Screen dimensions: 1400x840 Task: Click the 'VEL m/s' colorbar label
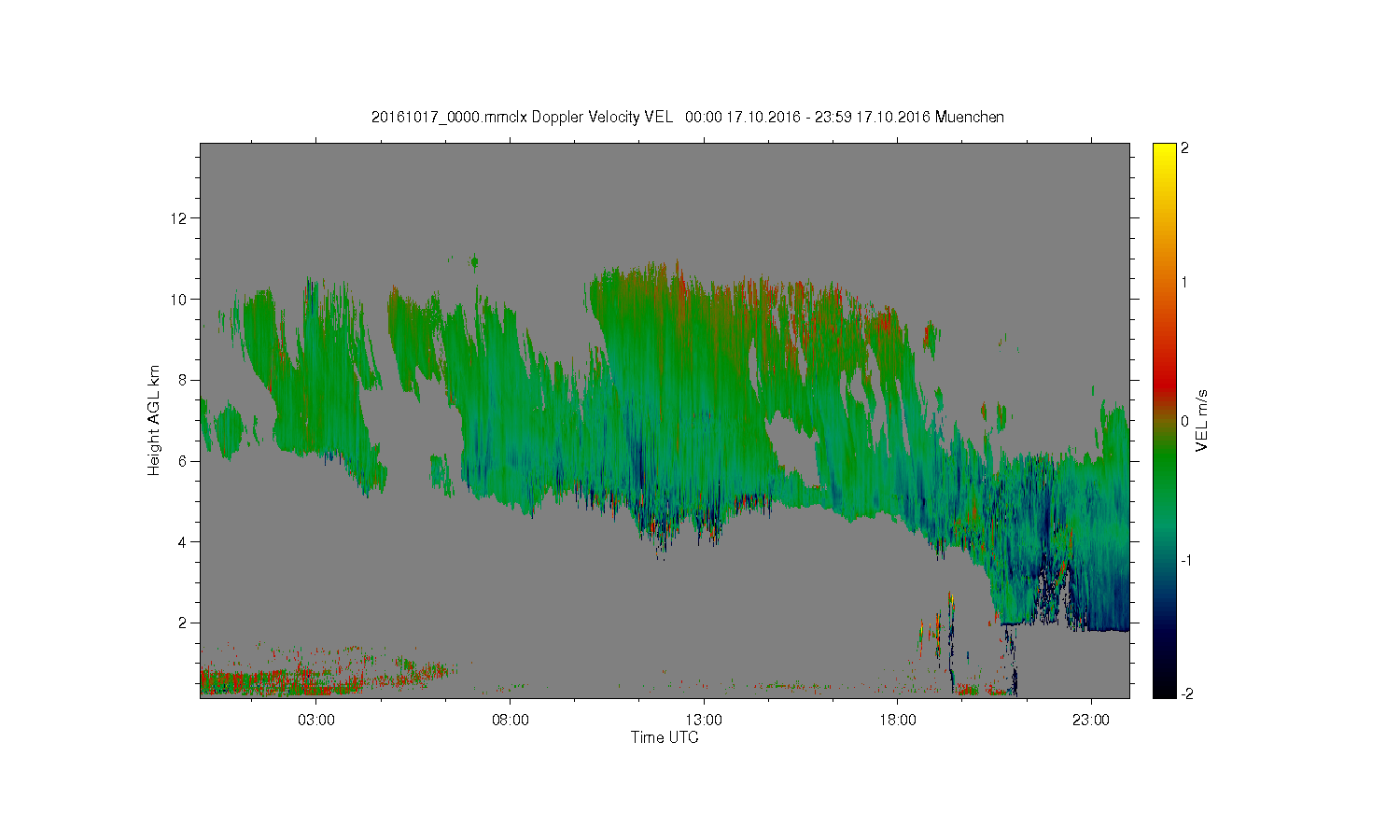(1202, 421)
